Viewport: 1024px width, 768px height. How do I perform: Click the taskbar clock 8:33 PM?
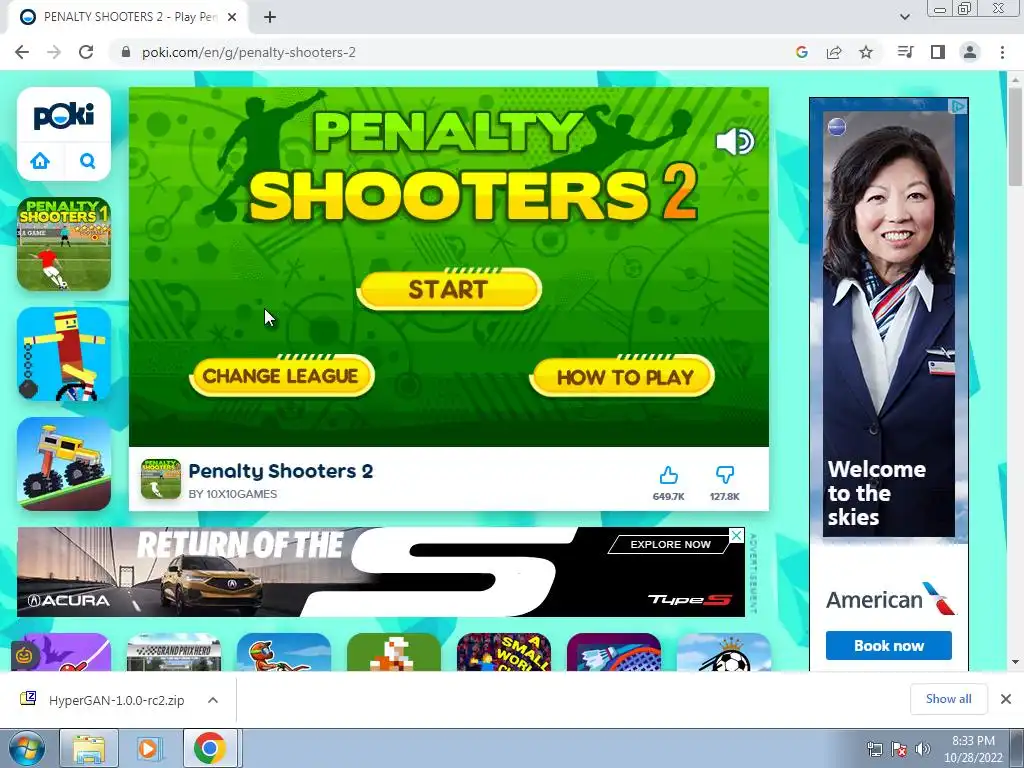pos(973,741)
